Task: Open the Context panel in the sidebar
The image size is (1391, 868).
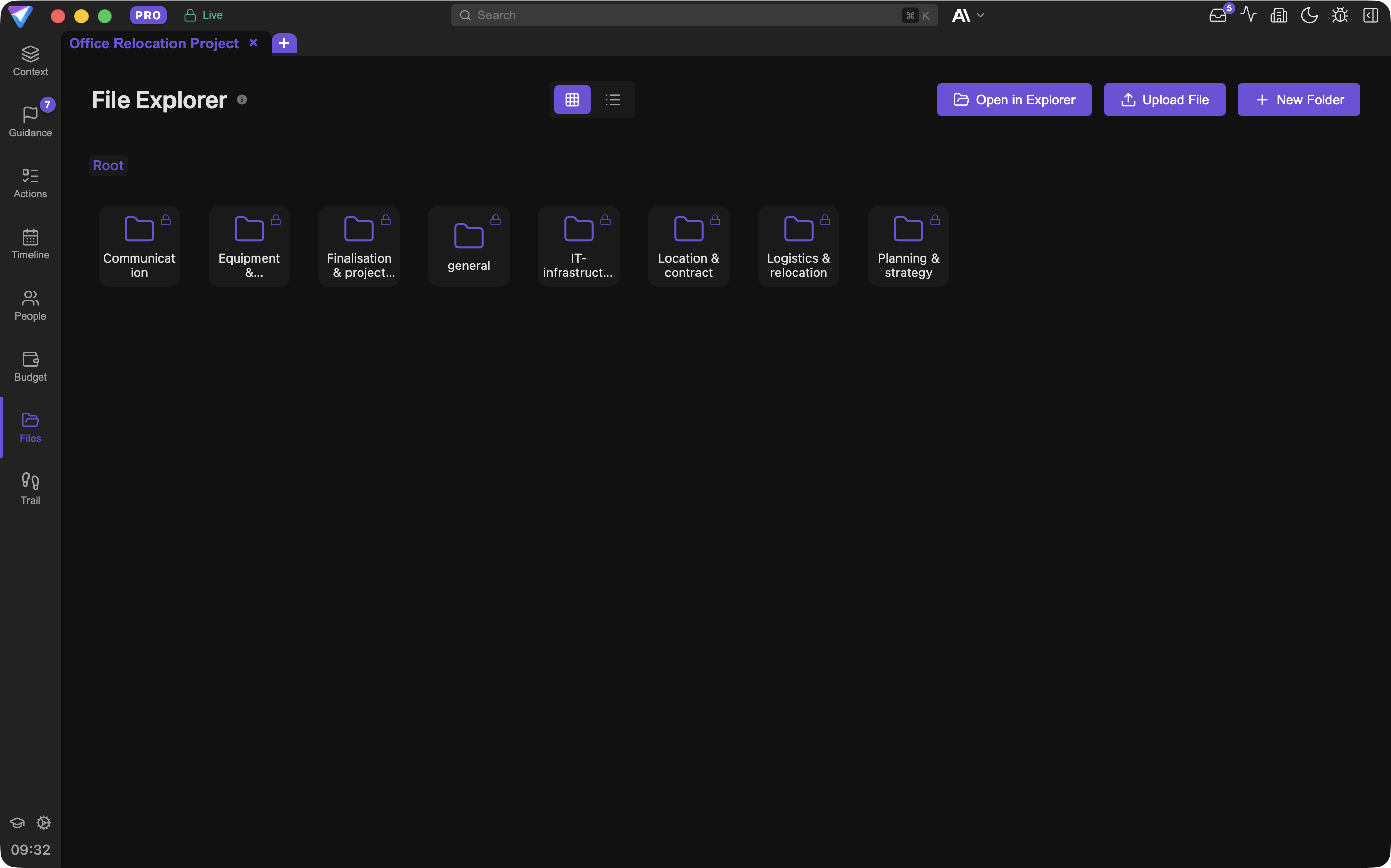Action: click(30, 60)
